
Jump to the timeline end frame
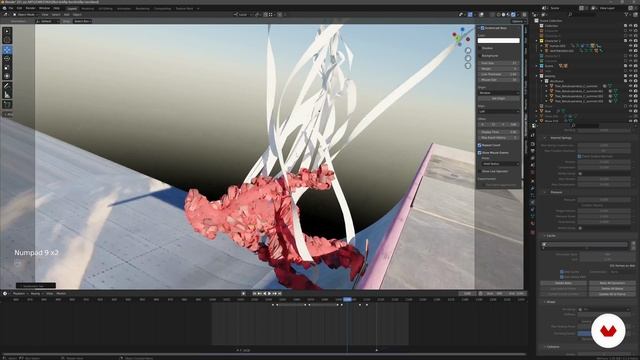[x=280, y=293]
